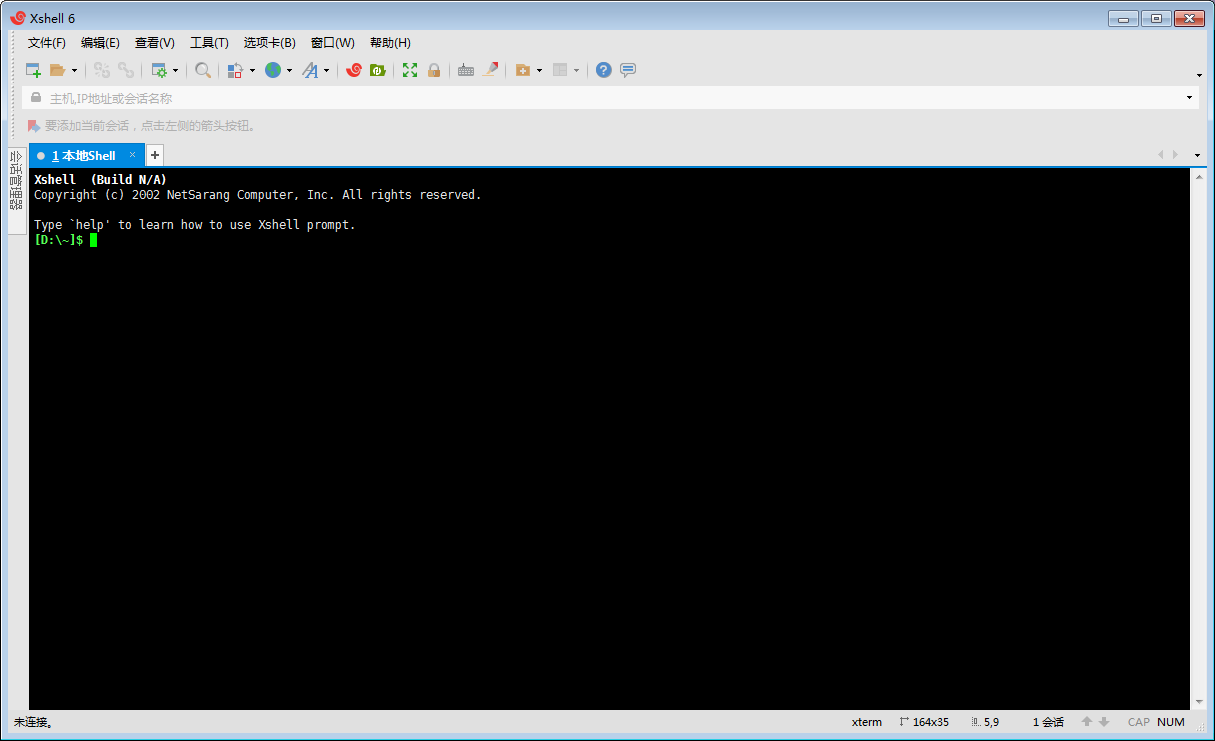
Task: Expand the Properties gear dropdown arrow
Action: [x=176, y=70]
